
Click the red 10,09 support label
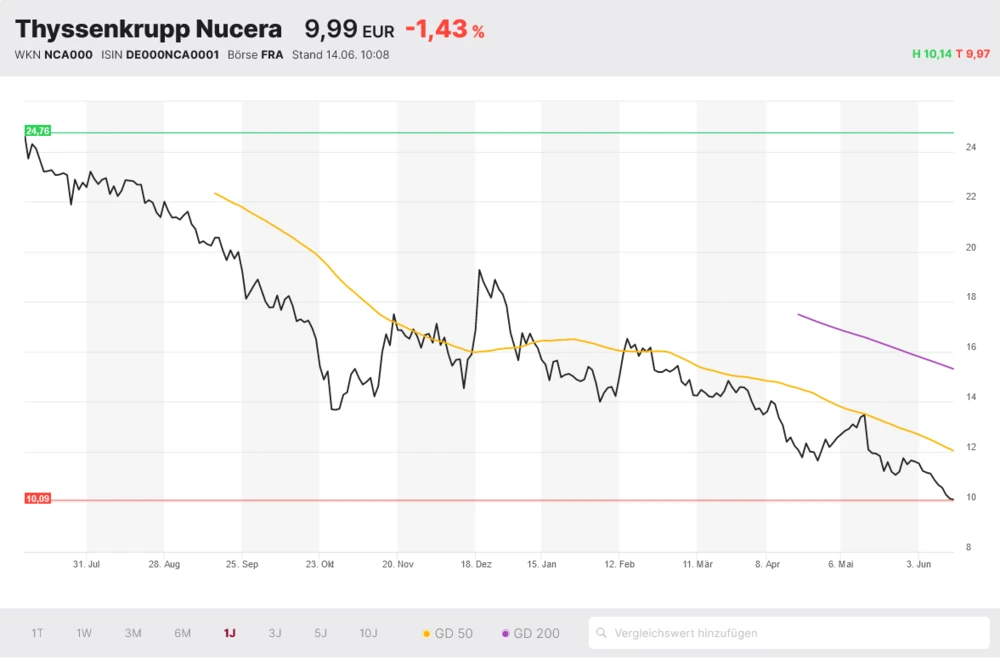pyautogui.click(x=36, y=497)
